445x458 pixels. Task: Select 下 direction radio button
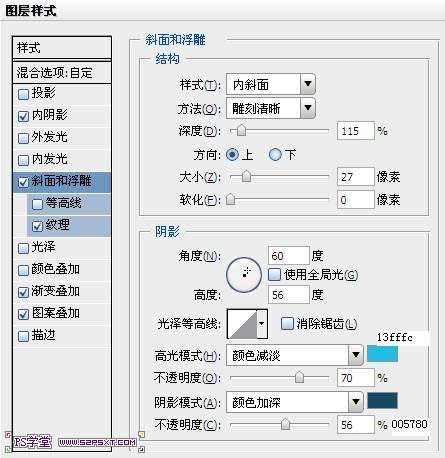[x=275, y=155]
